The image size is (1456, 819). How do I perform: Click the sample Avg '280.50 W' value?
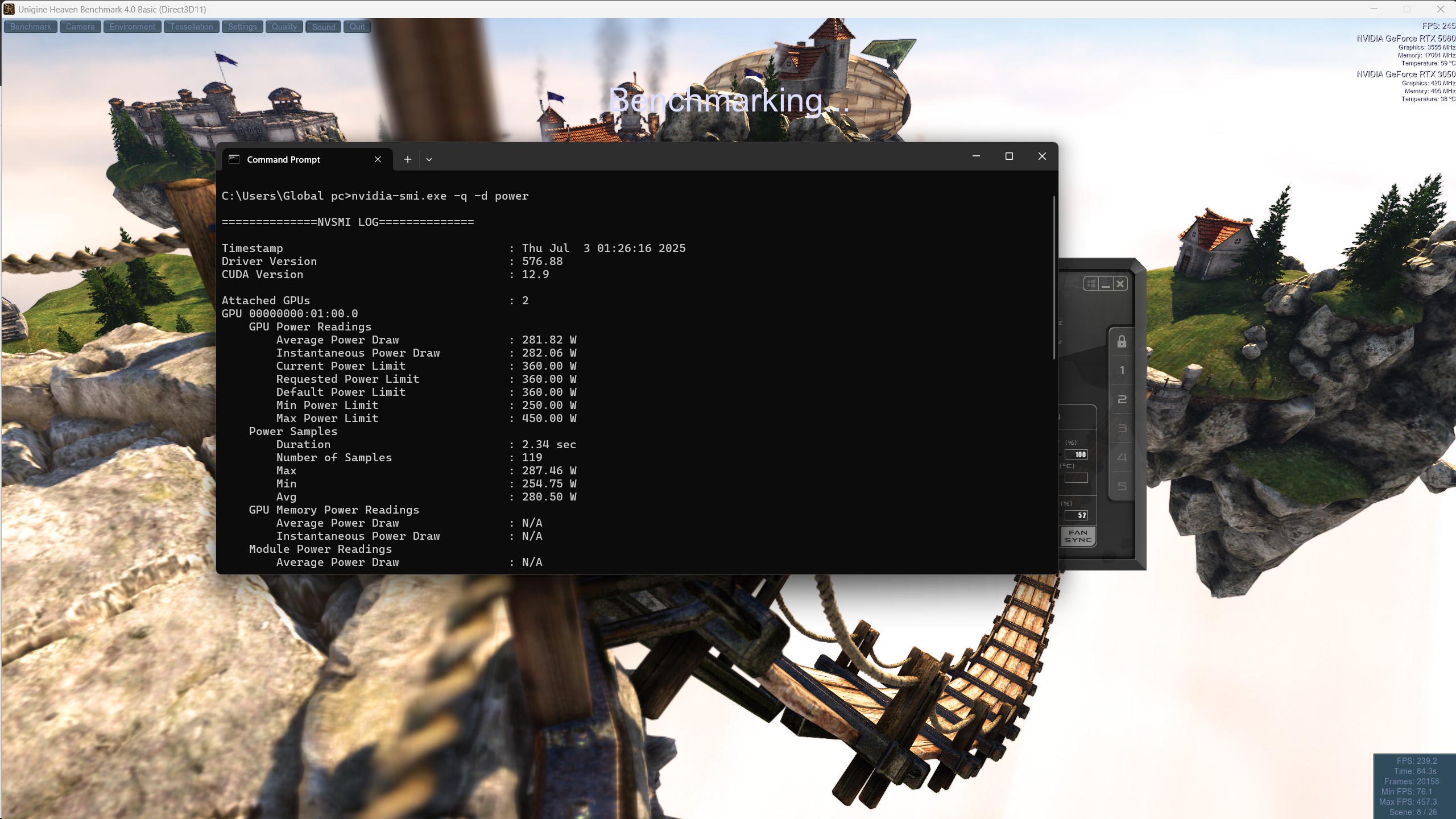coord(549,497)
